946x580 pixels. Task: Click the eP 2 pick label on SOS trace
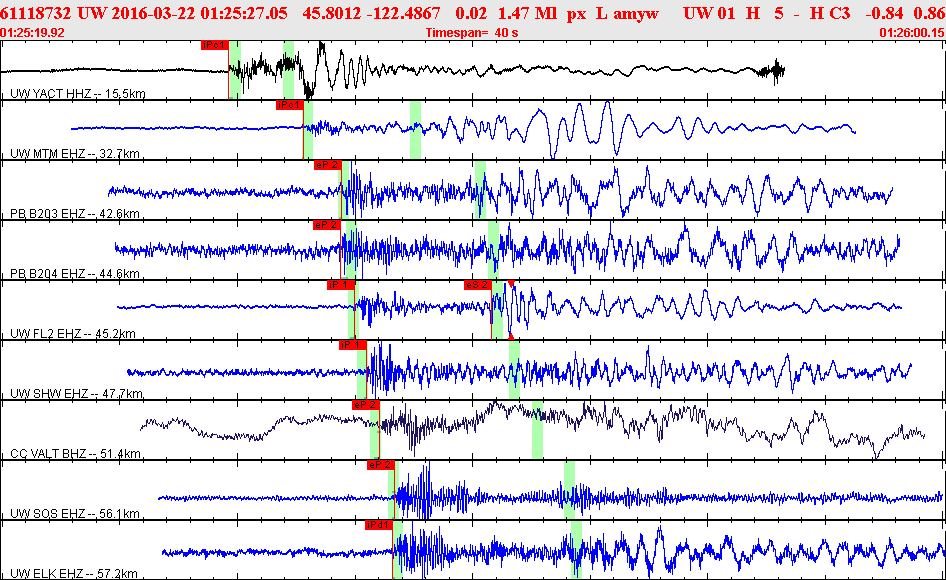380,465
